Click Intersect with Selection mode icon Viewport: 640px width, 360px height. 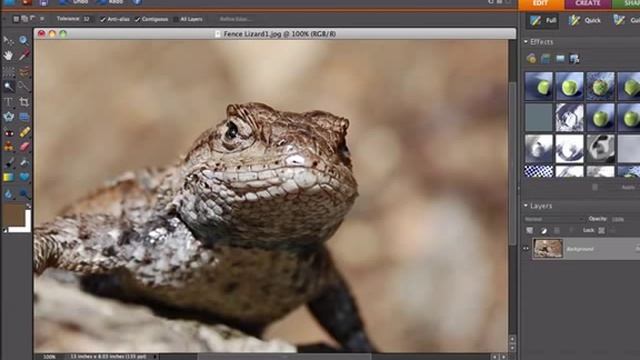(x=42, y=19)
